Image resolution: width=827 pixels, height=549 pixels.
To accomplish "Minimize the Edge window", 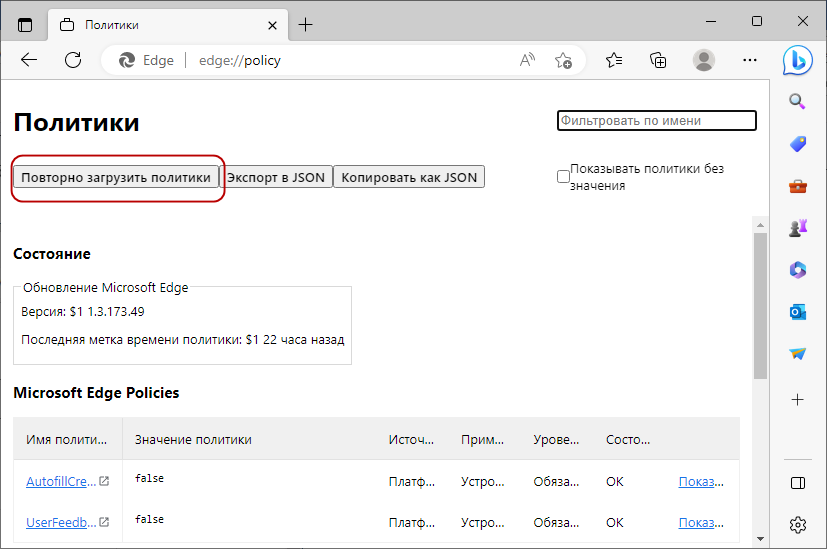I will 711,22.
